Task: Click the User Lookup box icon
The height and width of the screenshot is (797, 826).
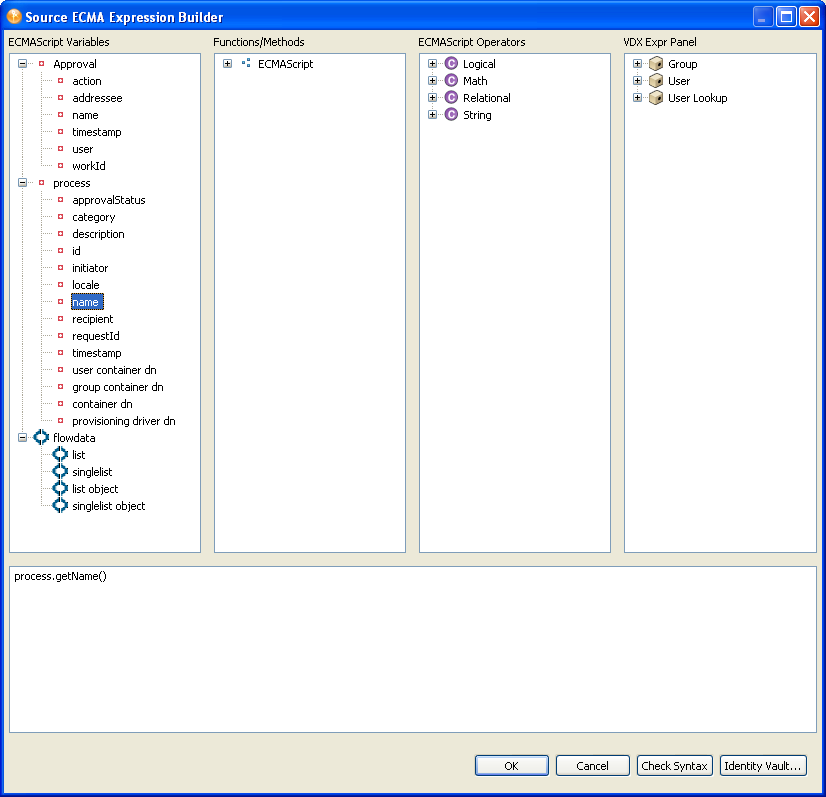Action: point(656,97)
